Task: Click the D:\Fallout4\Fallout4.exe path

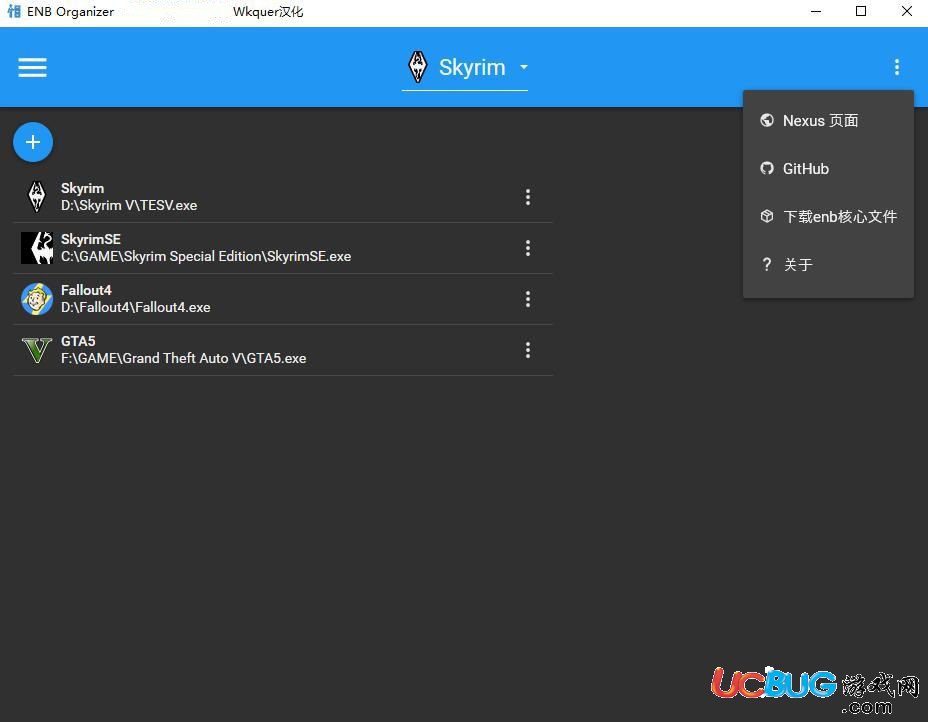Action: click(x=136, y=307)
